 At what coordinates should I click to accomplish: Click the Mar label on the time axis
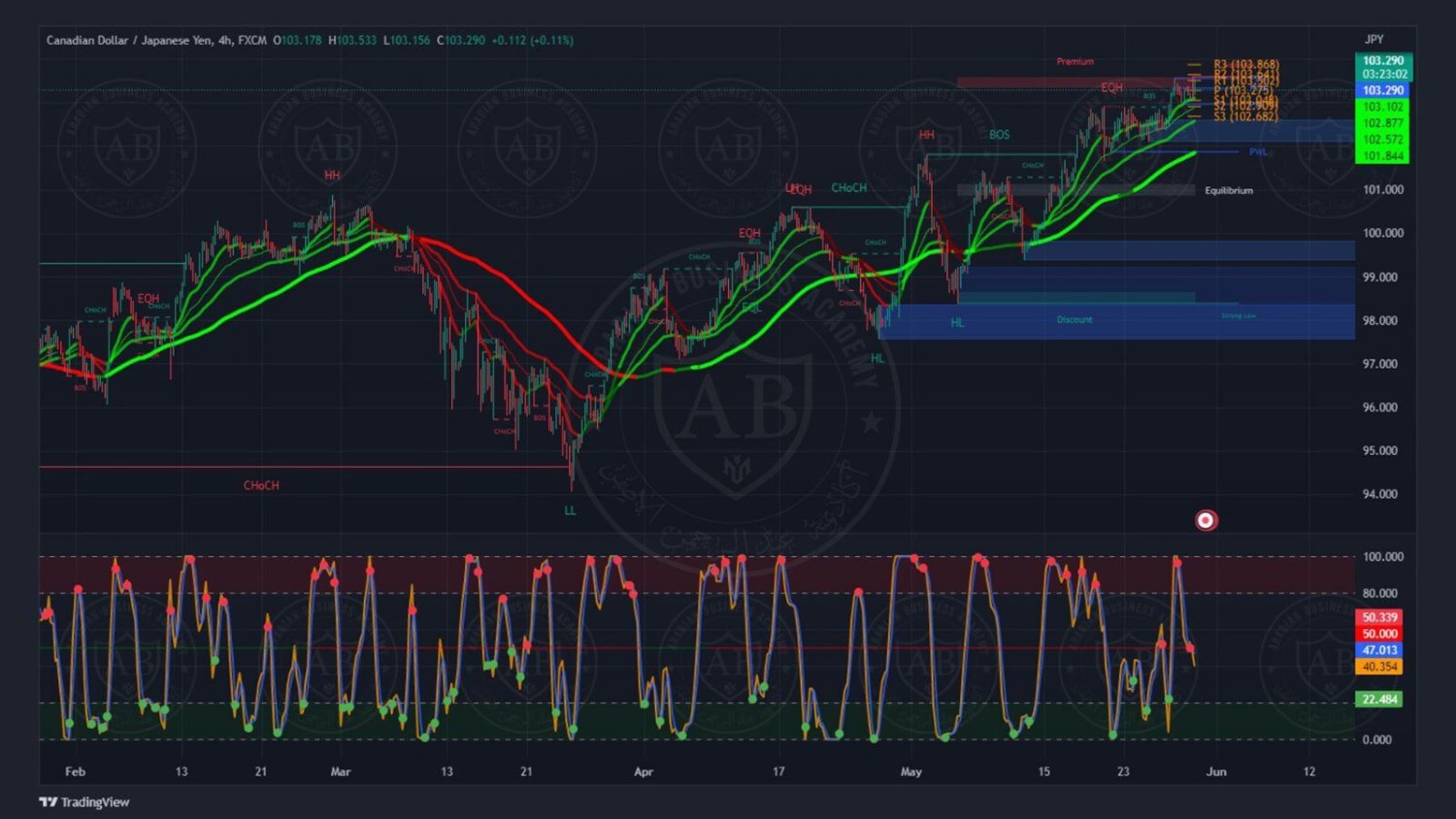point(340,772)
